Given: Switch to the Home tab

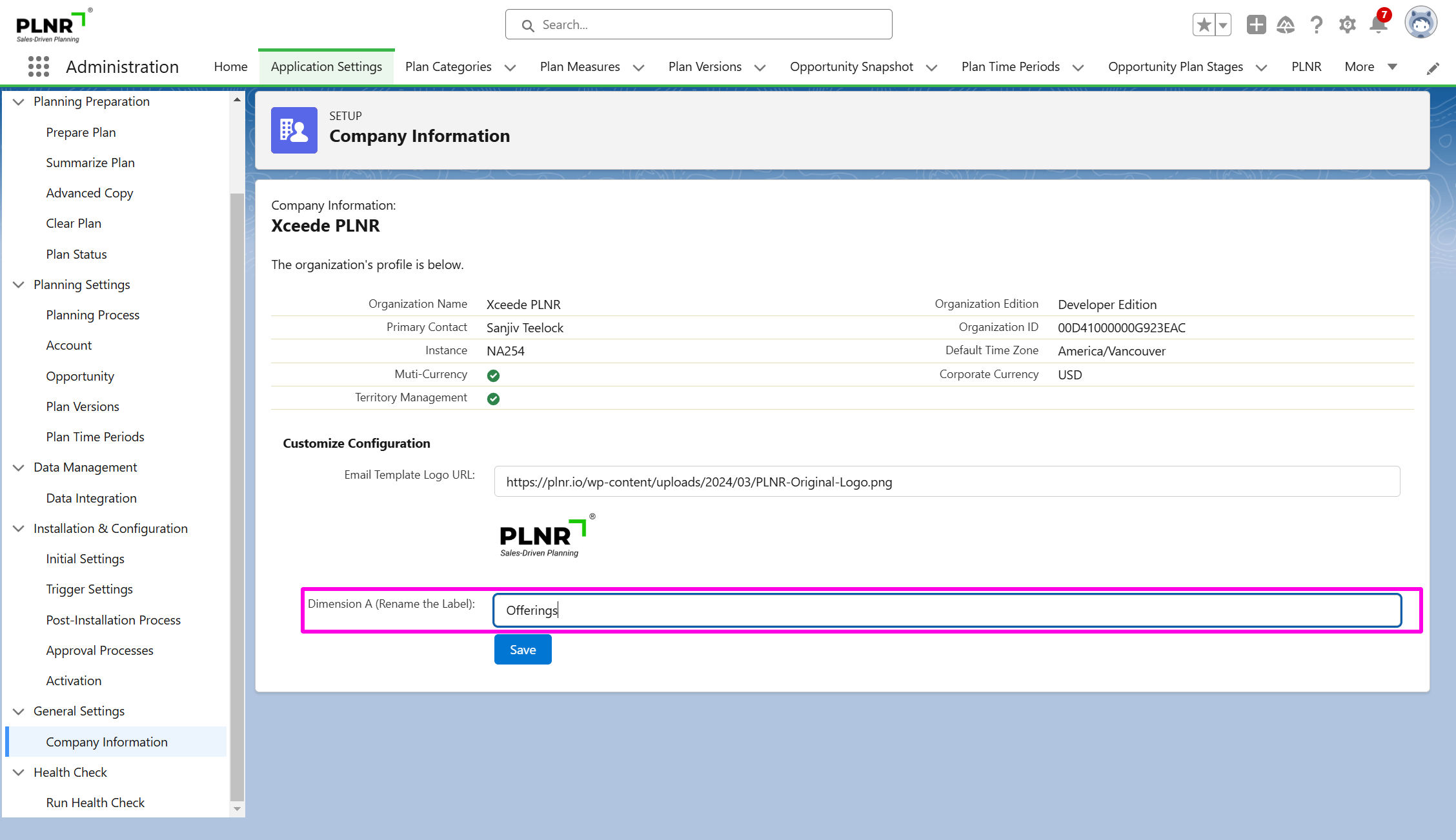Looking at the screenshot, I should tap(230, 66).
